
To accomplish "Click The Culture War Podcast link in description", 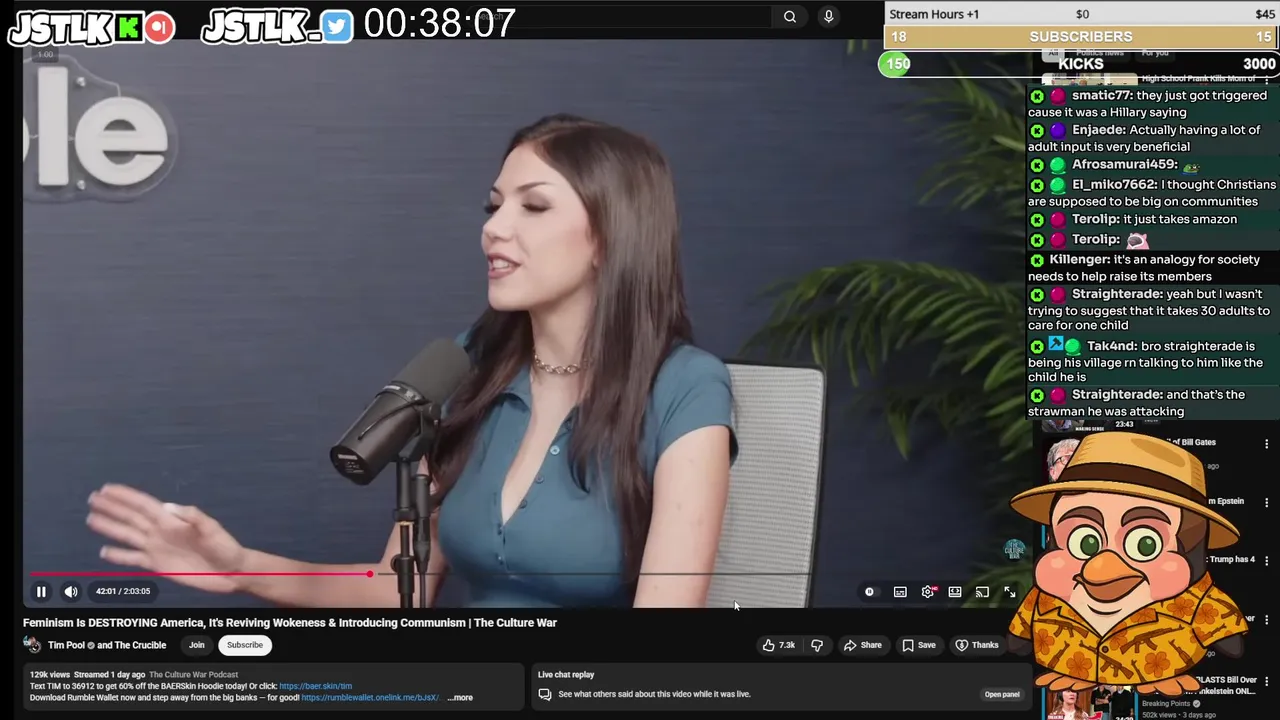I will coord(194,675).
